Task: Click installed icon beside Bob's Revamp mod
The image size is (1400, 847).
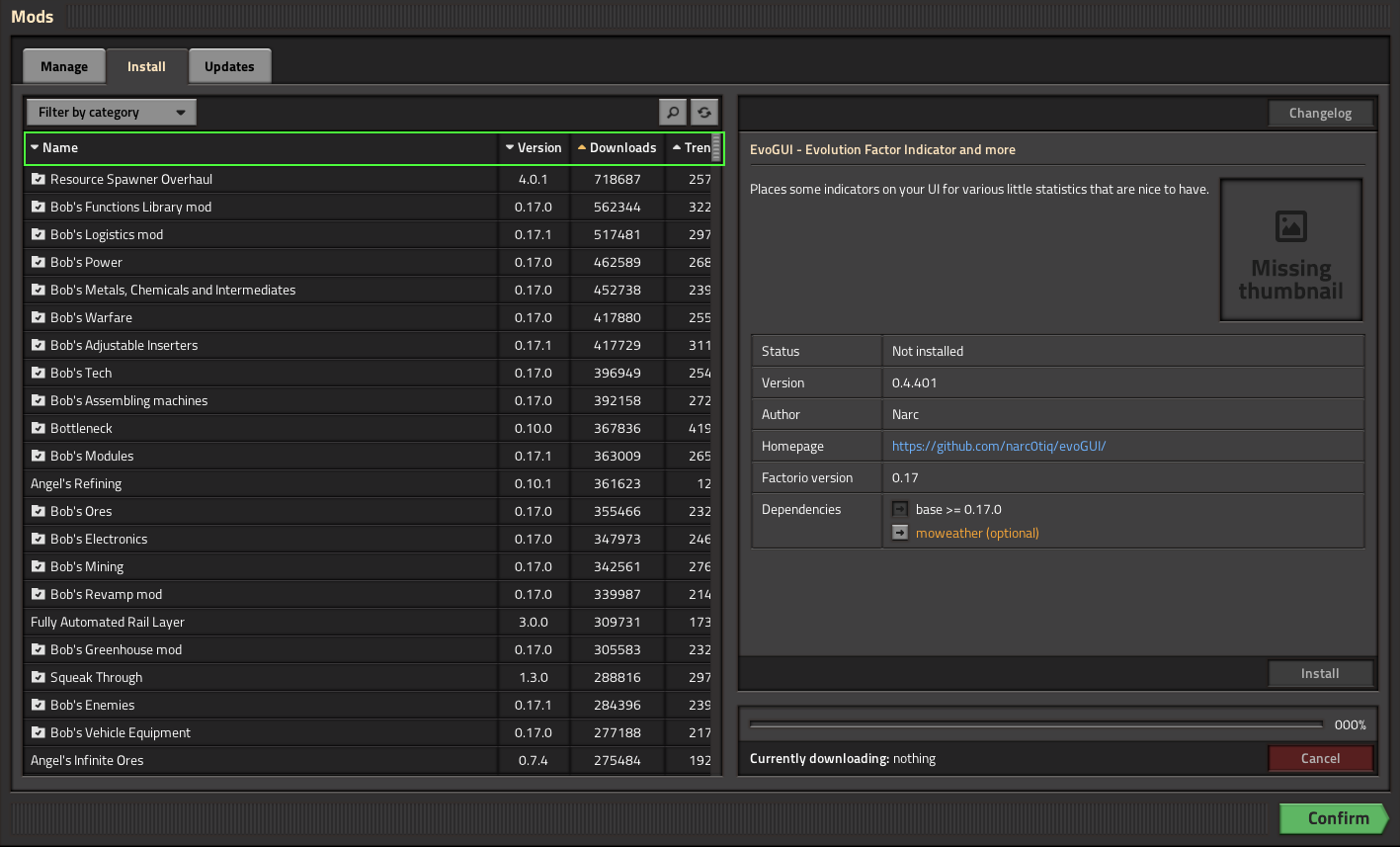Action: [39, 594]
